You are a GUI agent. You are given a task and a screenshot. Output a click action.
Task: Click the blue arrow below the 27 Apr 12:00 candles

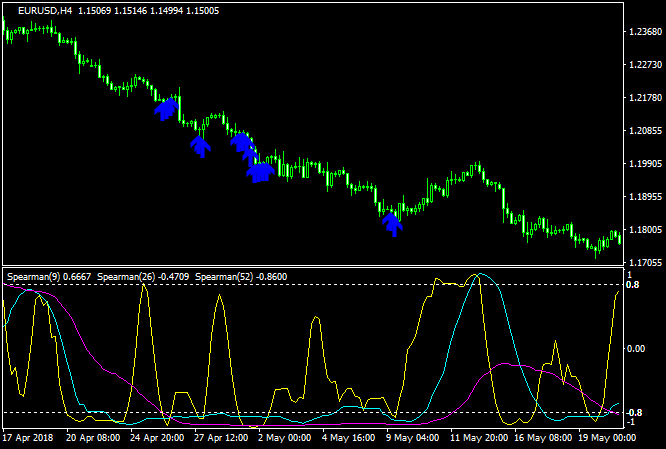pyautogui.click(x=200, y=147)
